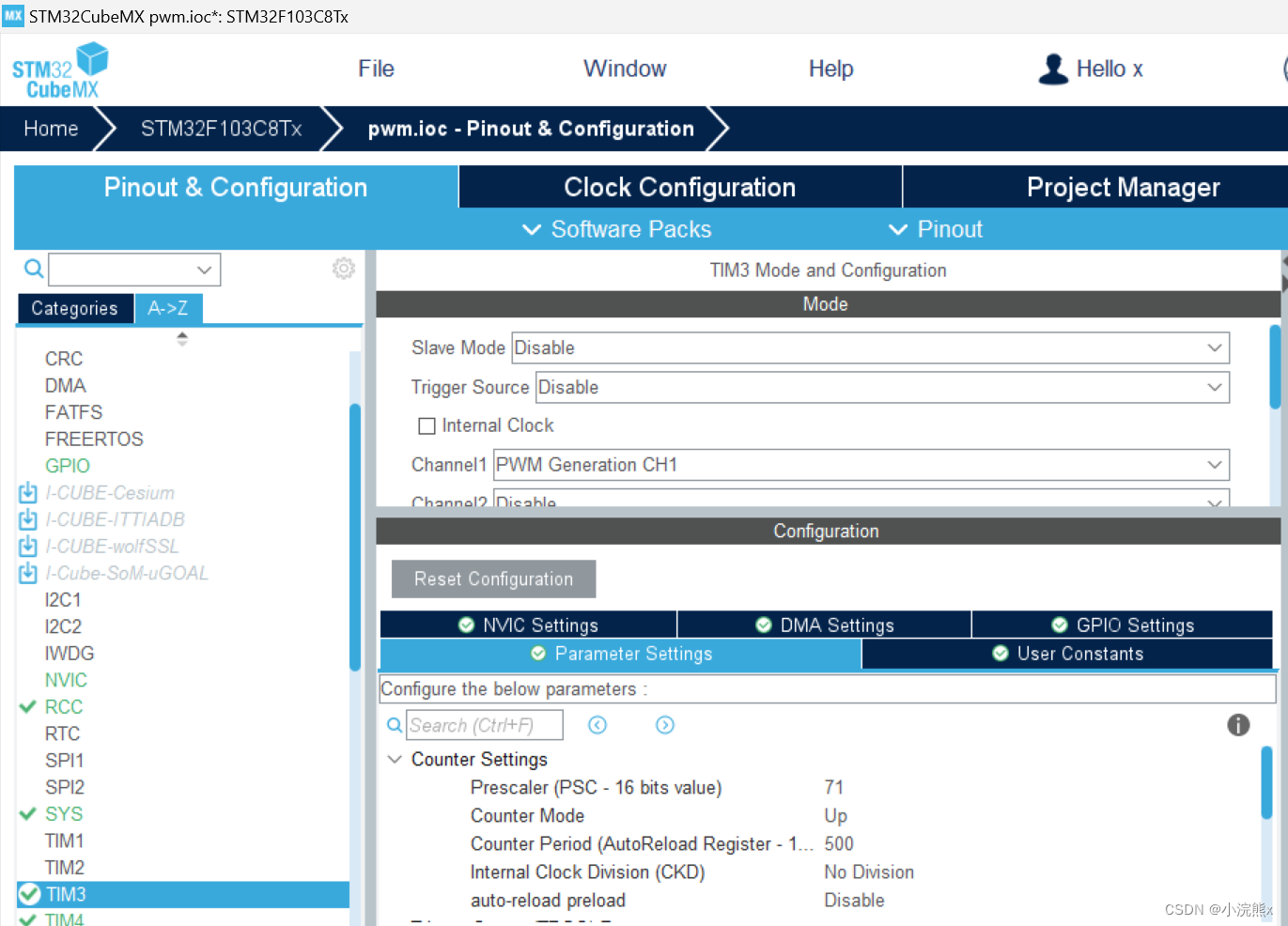
Task: Click the download icon beside I-CUBE-wolfSSL
Action: (x=28, y=546)
